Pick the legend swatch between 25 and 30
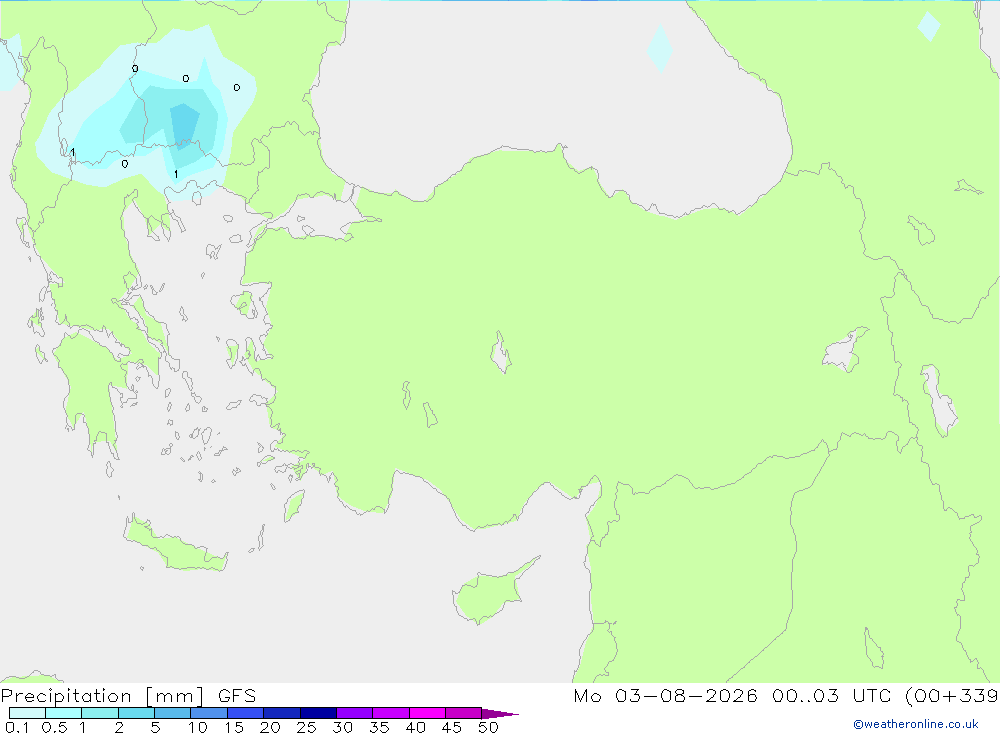The width and height of the screenshot is (1000, 733). pyautogui.click(x=318, y=713)
